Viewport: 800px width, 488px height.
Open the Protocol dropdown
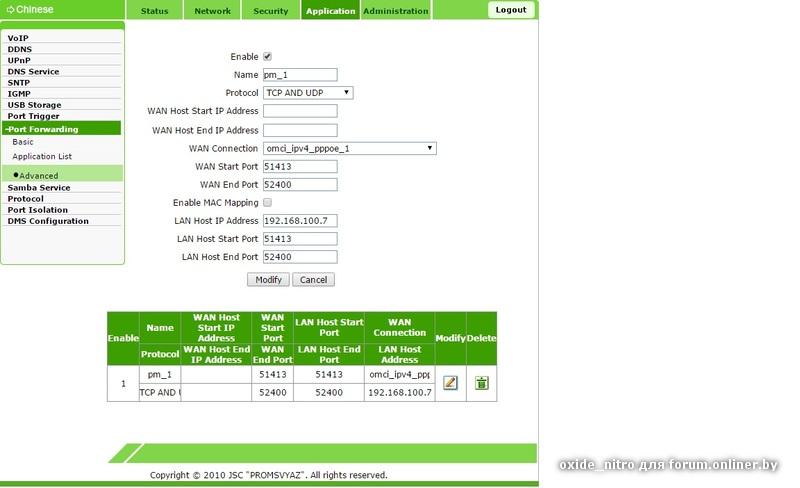coord(308,93)
